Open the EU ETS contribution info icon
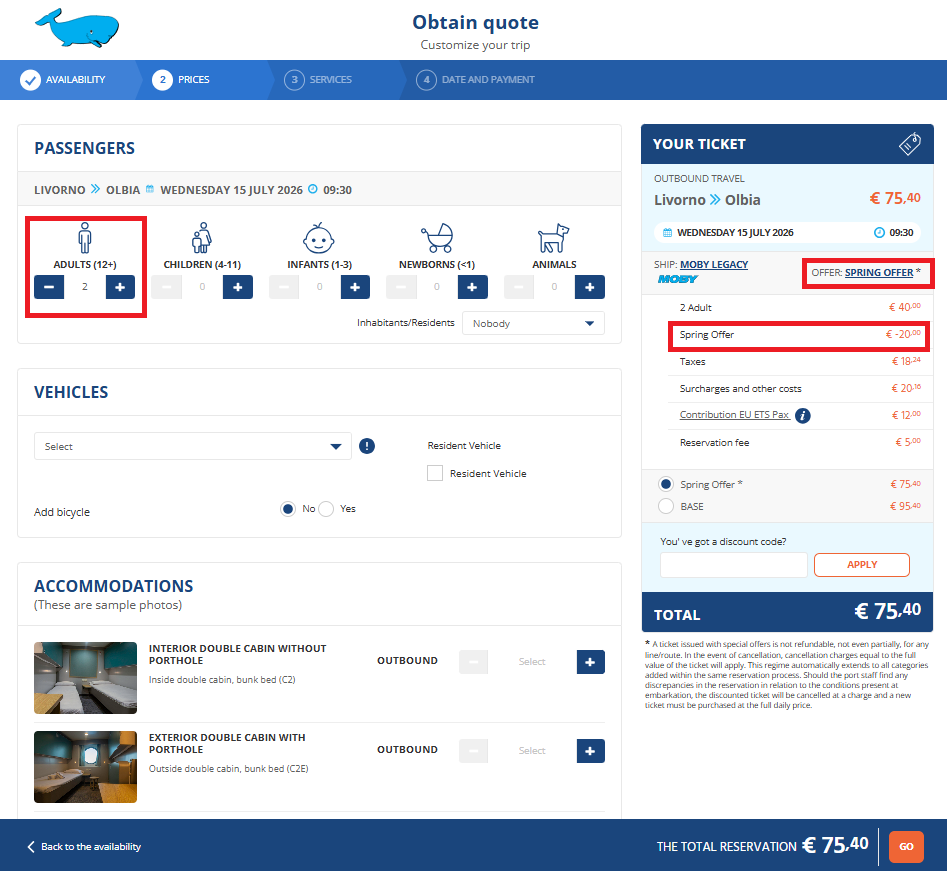 (x=802, y=415)
